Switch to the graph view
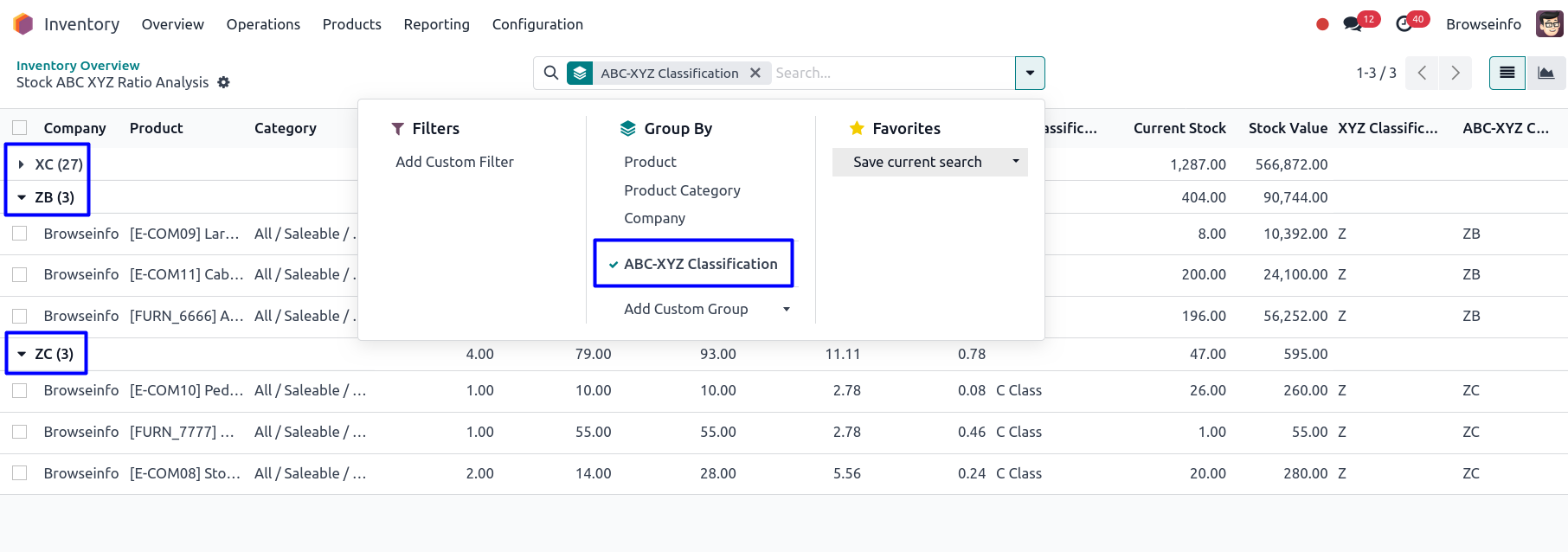The image size is (1568, 552). (x=1546, y=74)
